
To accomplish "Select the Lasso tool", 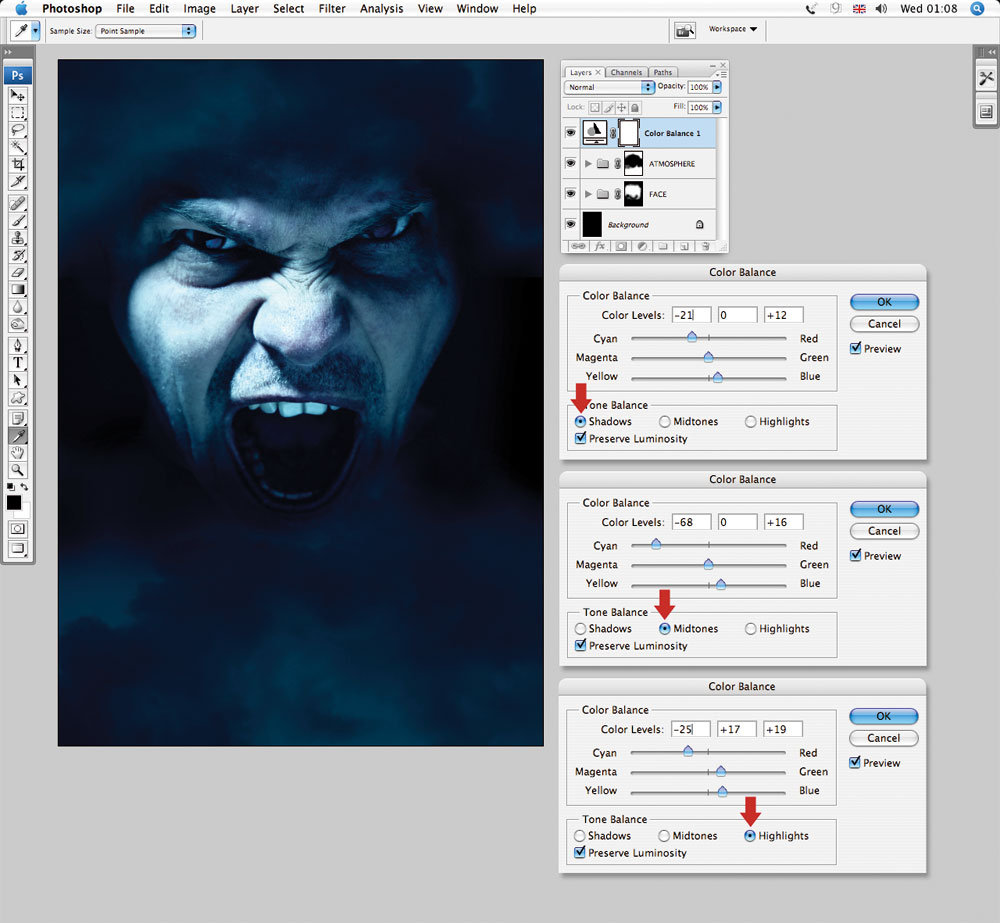I will [18, 130].
